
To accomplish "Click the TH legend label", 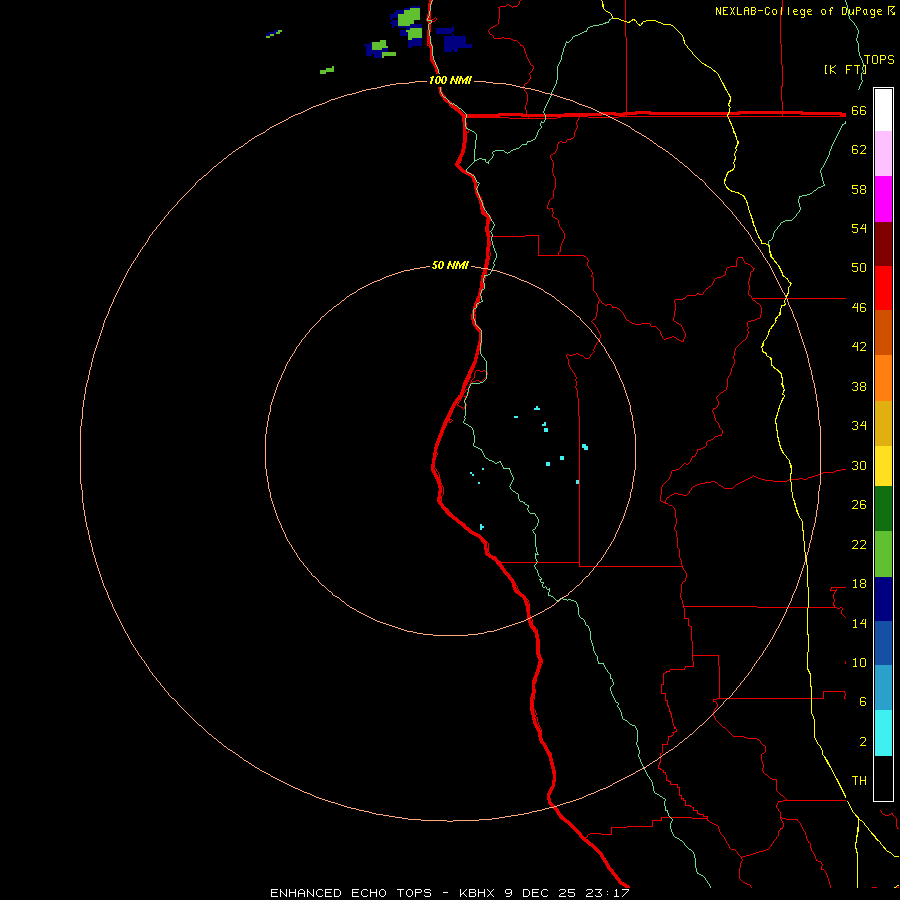I will click(859, 781).
